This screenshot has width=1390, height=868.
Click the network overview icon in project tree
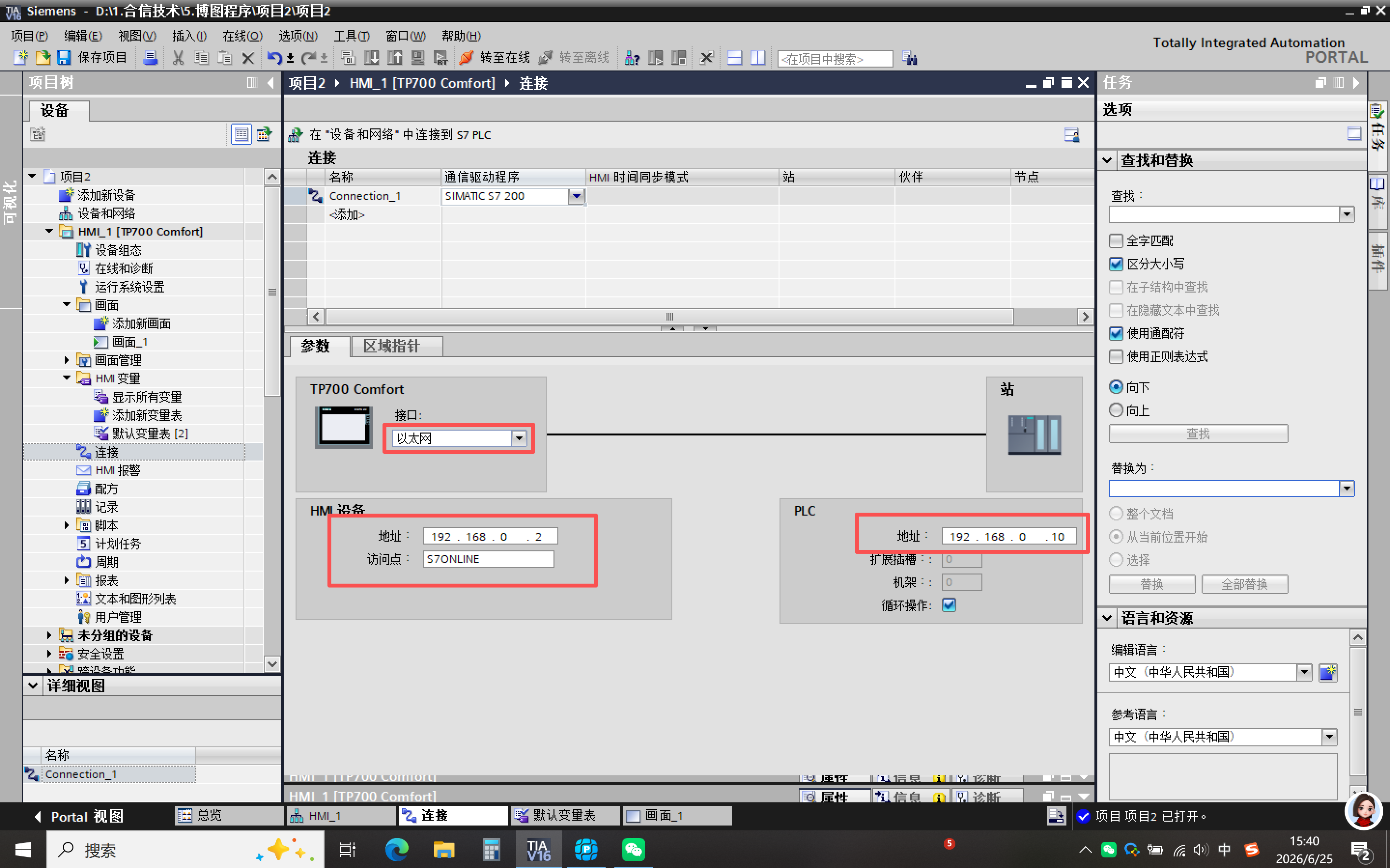tap(264, 134)
